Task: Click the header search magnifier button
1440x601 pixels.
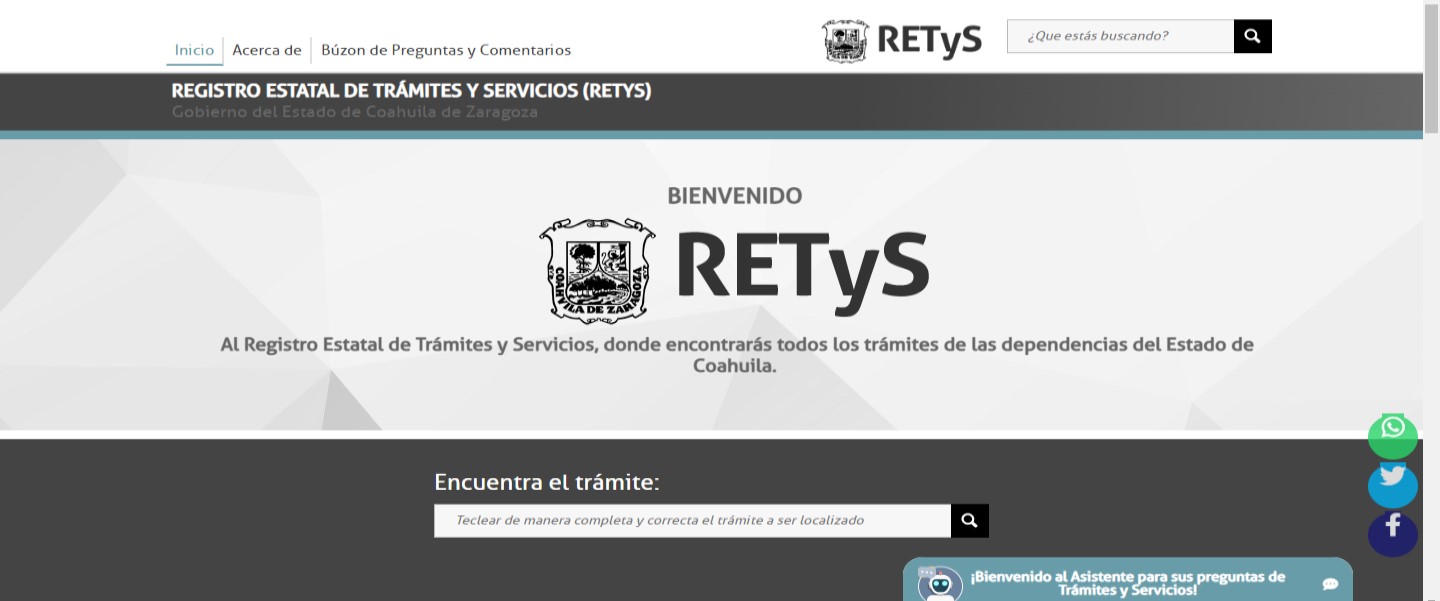Action: pyautogui.click(x=1253, y=36)
